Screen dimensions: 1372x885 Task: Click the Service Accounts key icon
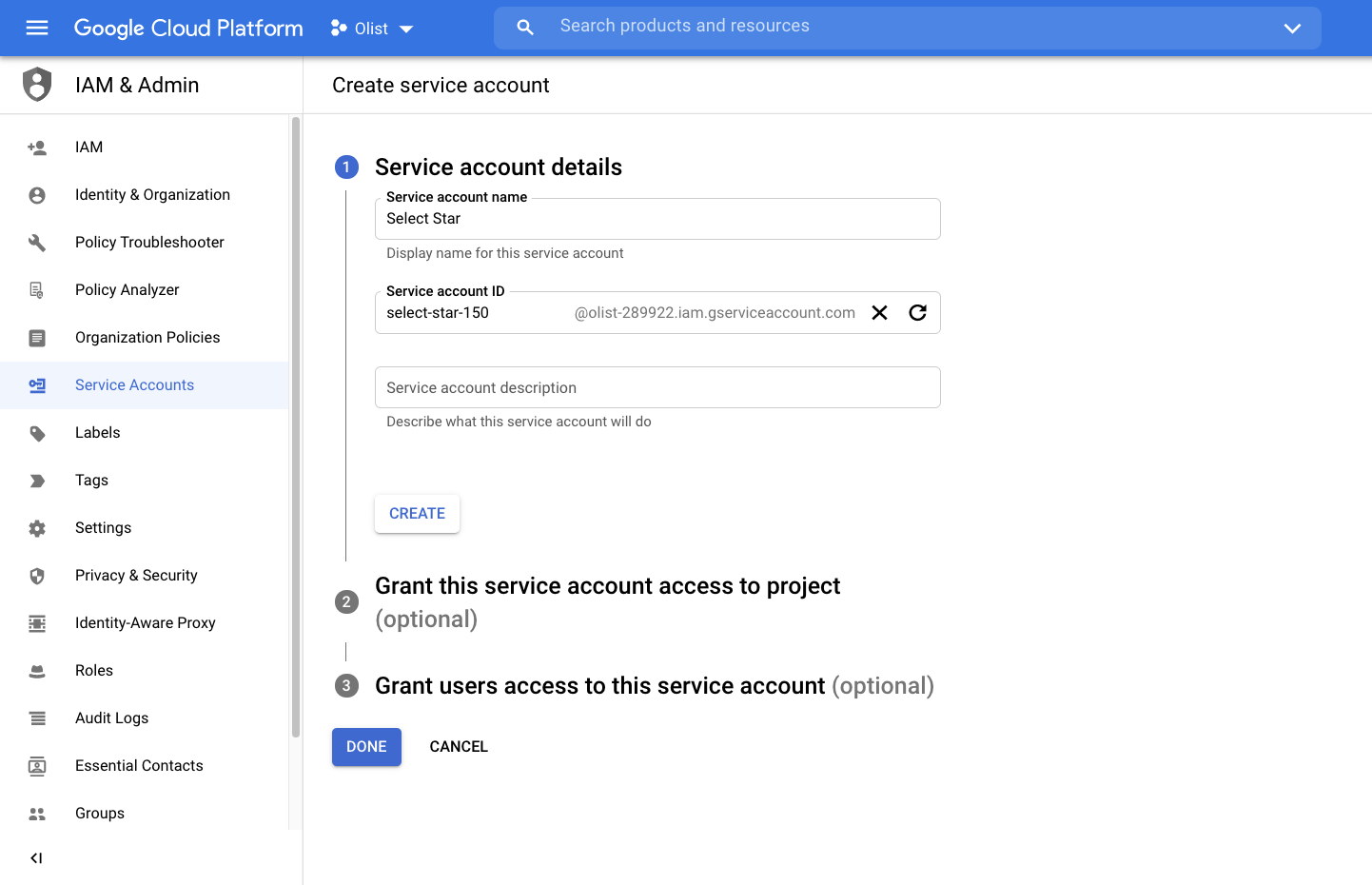37,385
